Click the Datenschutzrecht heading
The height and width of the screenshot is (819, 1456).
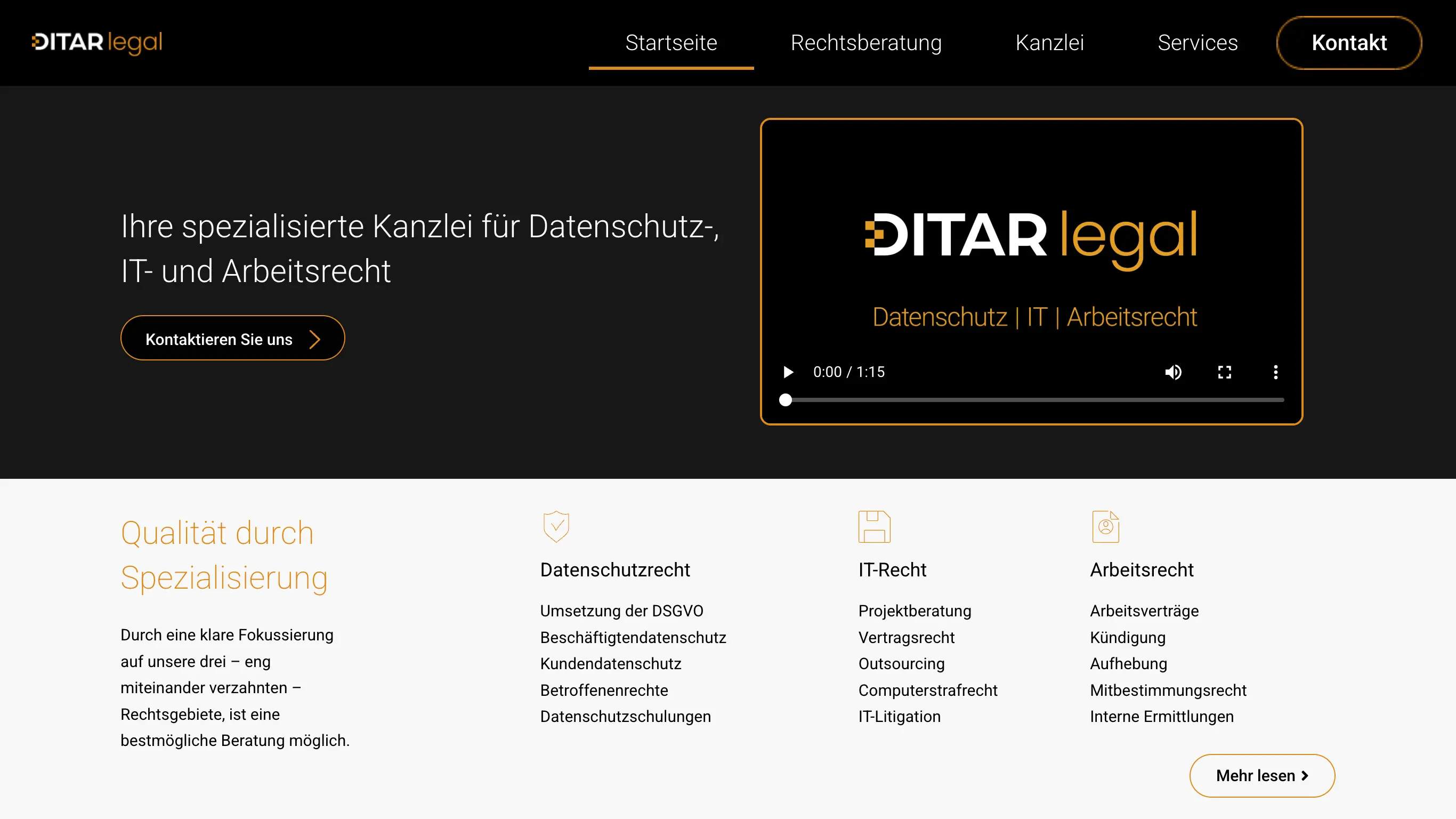615,569
